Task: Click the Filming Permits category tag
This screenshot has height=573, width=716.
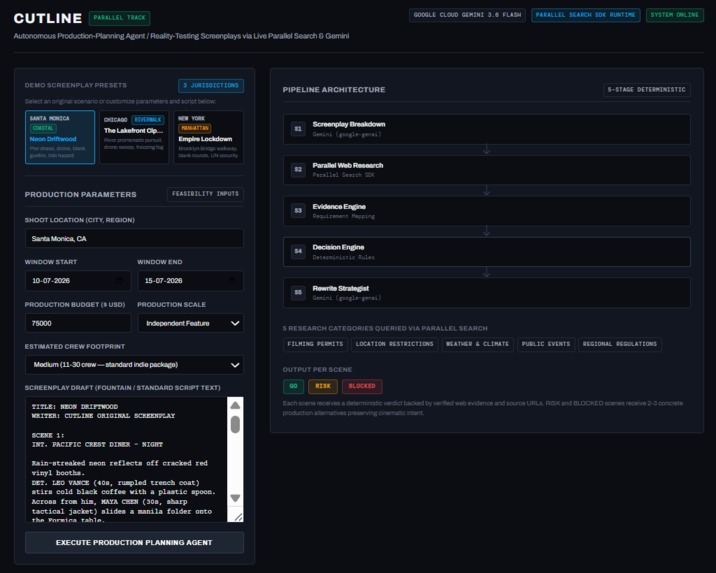Action: pyautogui.click(x=315, y=344)
